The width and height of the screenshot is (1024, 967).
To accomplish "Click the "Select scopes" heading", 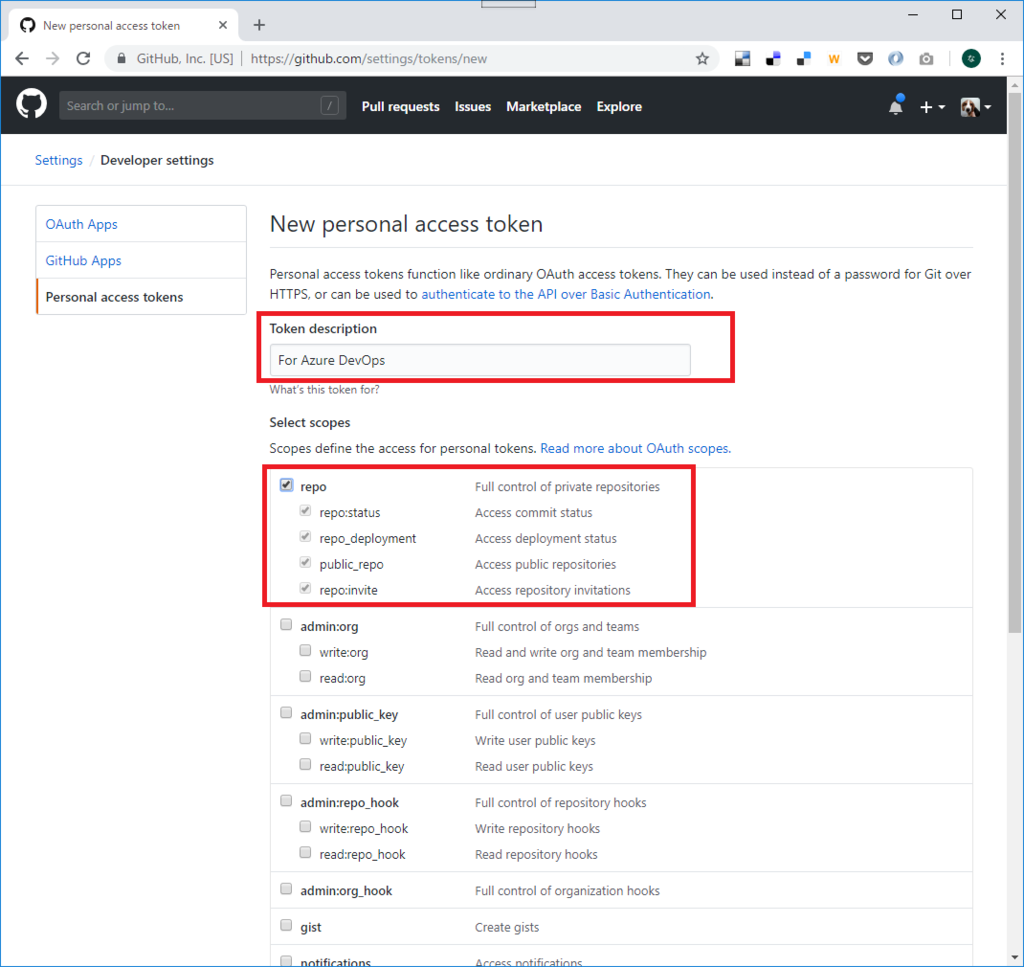I will click(310, 422).
